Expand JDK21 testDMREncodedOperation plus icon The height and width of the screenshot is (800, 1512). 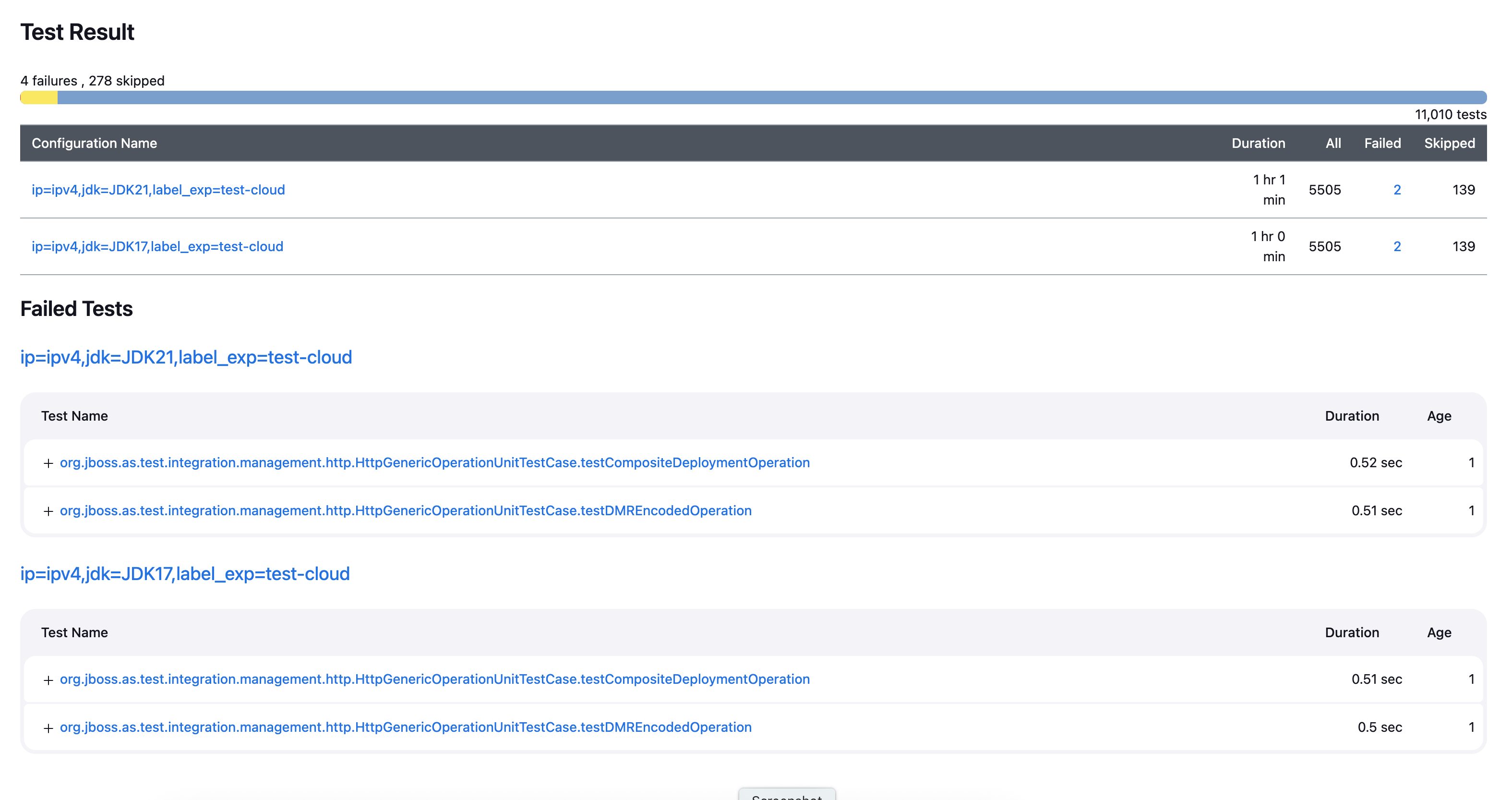[x=48, y=511]
